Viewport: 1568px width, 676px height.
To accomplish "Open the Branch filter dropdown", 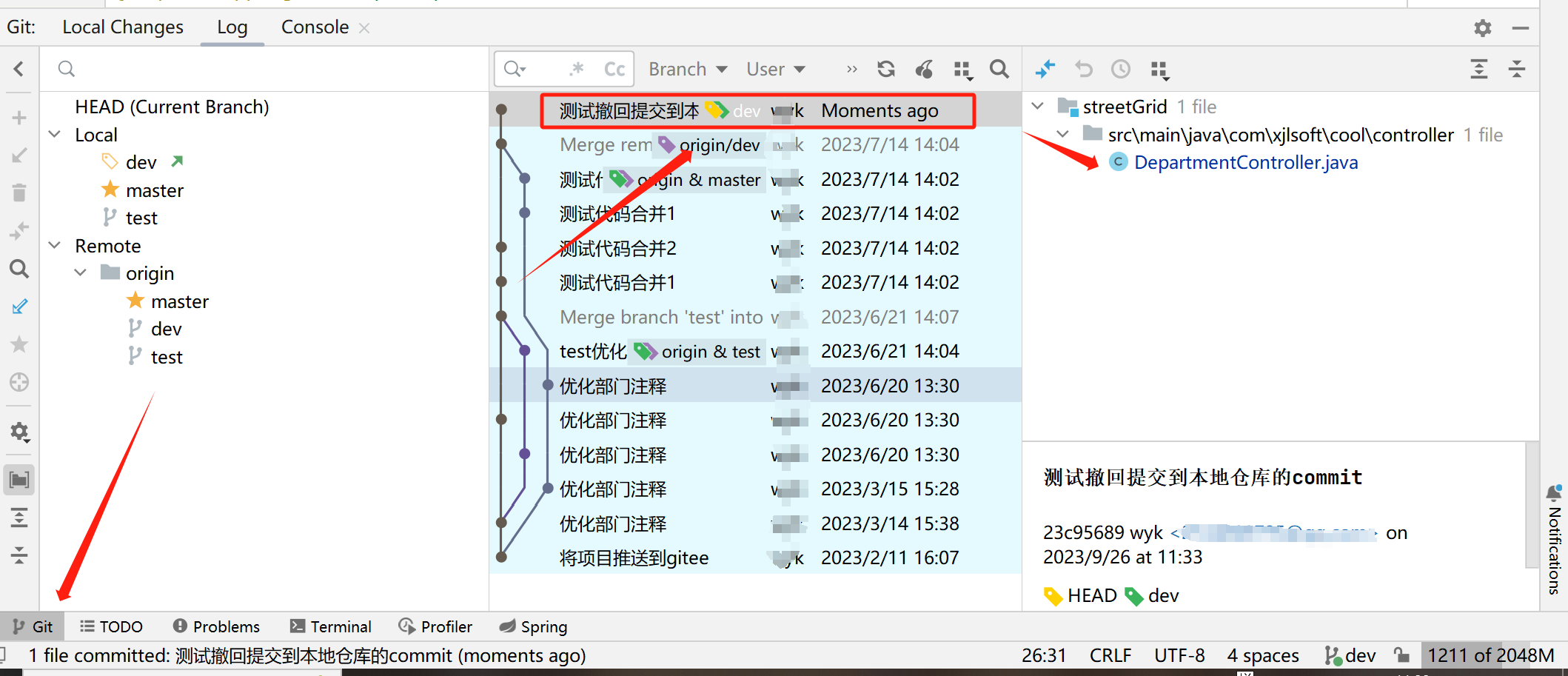I will (686, 68).
